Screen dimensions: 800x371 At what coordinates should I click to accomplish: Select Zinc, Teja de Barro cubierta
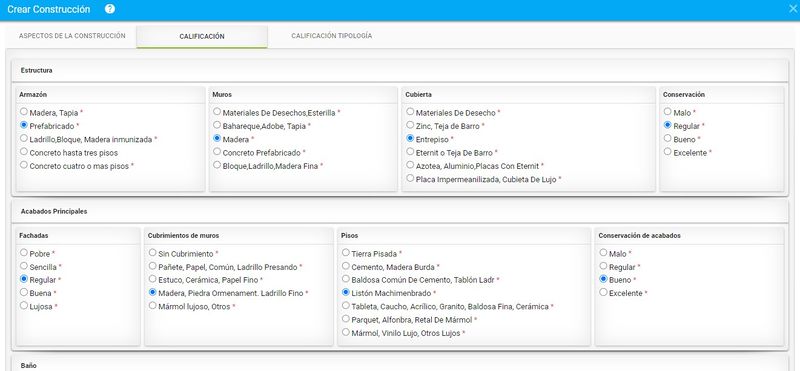pyautogui.click(x=410, y=125)
